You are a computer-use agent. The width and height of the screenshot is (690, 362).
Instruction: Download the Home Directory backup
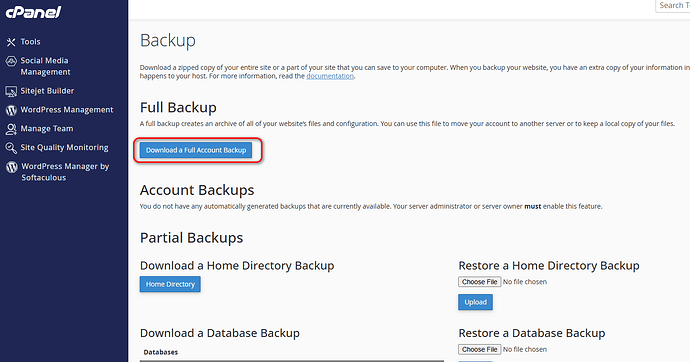pyautogui.click(x=170, y=284)
